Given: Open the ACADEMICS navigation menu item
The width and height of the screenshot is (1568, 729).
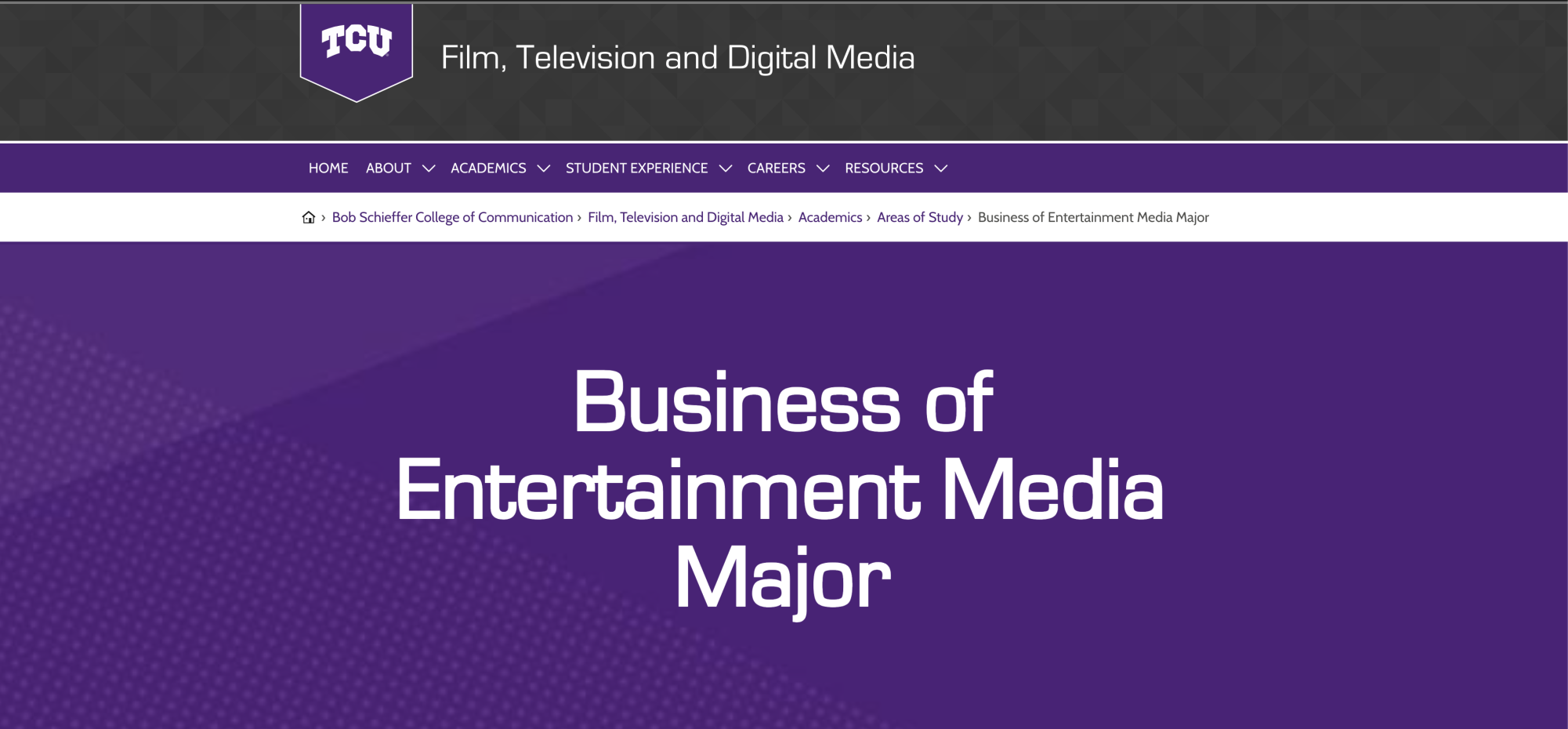Looking at the screenshot, I should coord(487,168).
